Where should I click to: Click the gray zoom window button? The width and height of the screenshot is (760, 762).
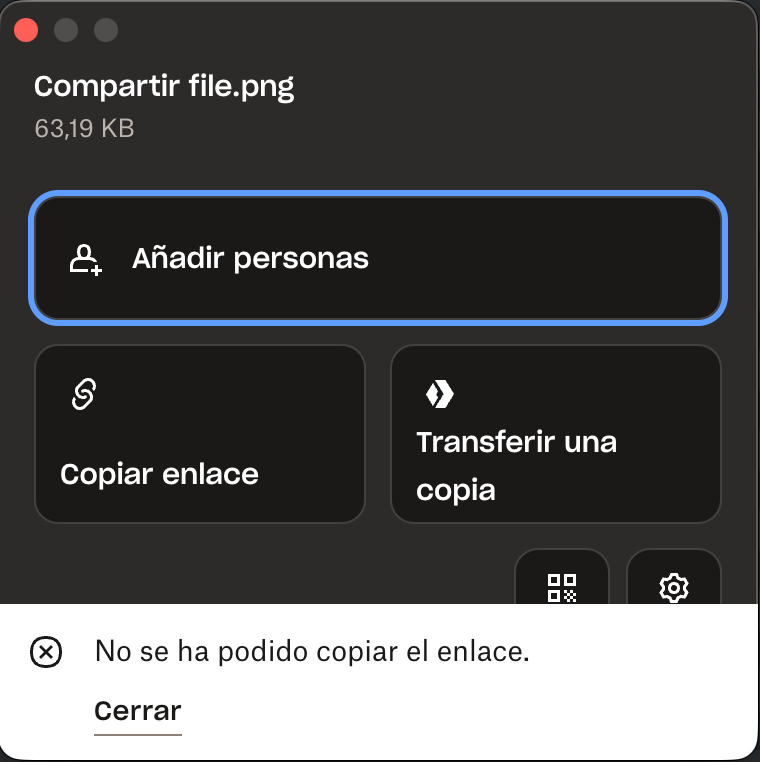coord(106,30)
